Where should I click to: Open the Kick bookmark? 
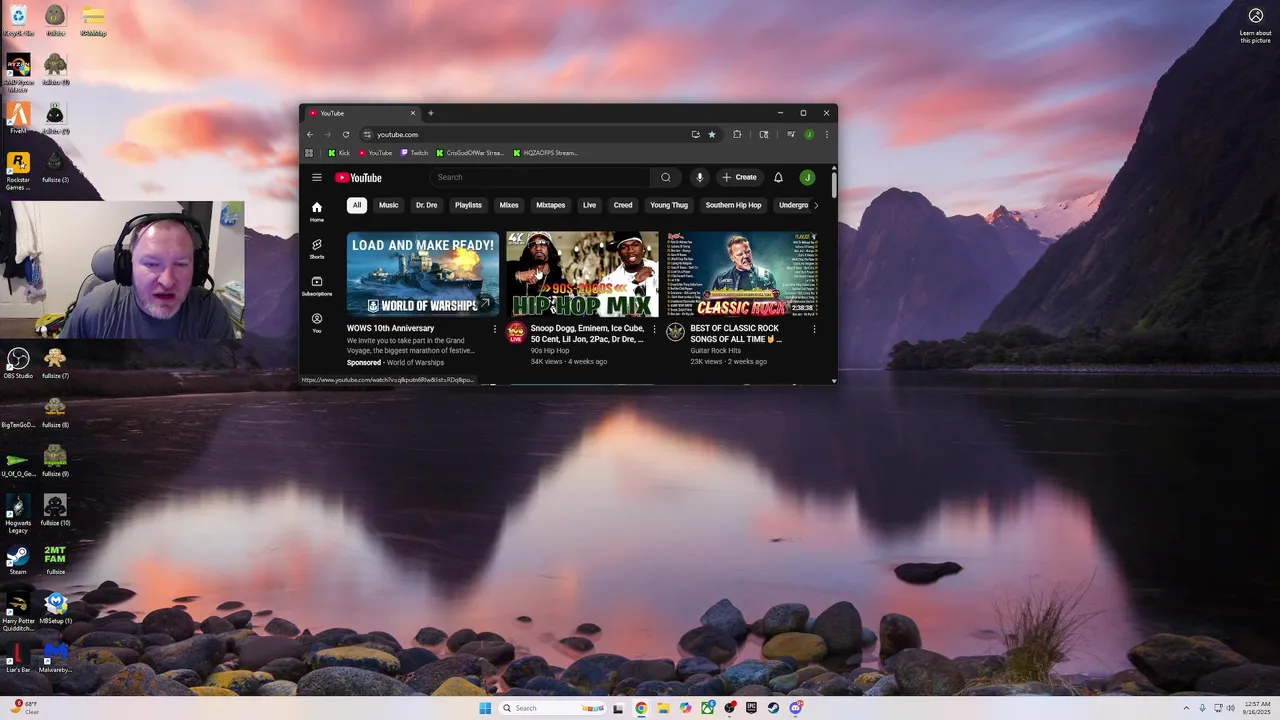pos(339,153)
